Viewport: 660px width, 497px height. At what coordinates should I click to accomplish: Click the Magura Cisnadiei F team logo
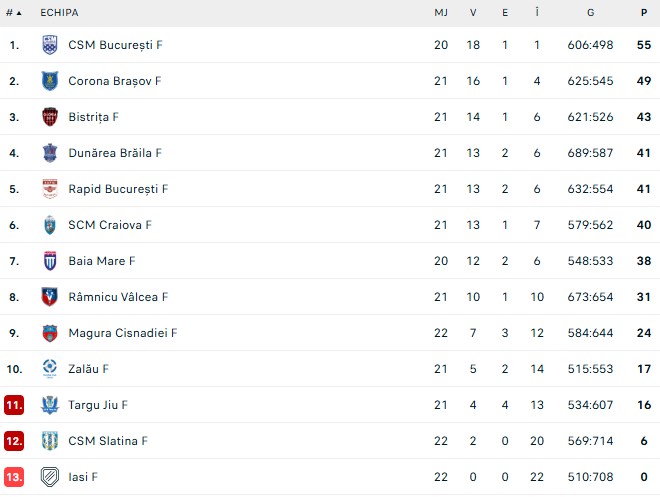click(50, 333)
